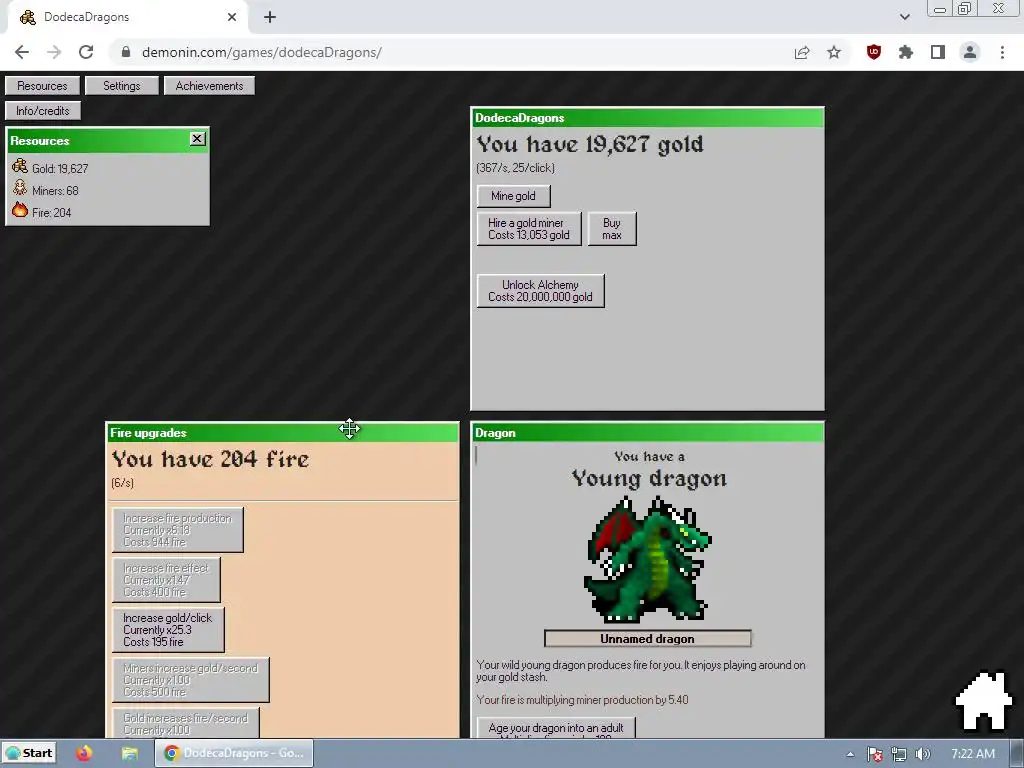Click the padlock site info icon

click(126, 52)
